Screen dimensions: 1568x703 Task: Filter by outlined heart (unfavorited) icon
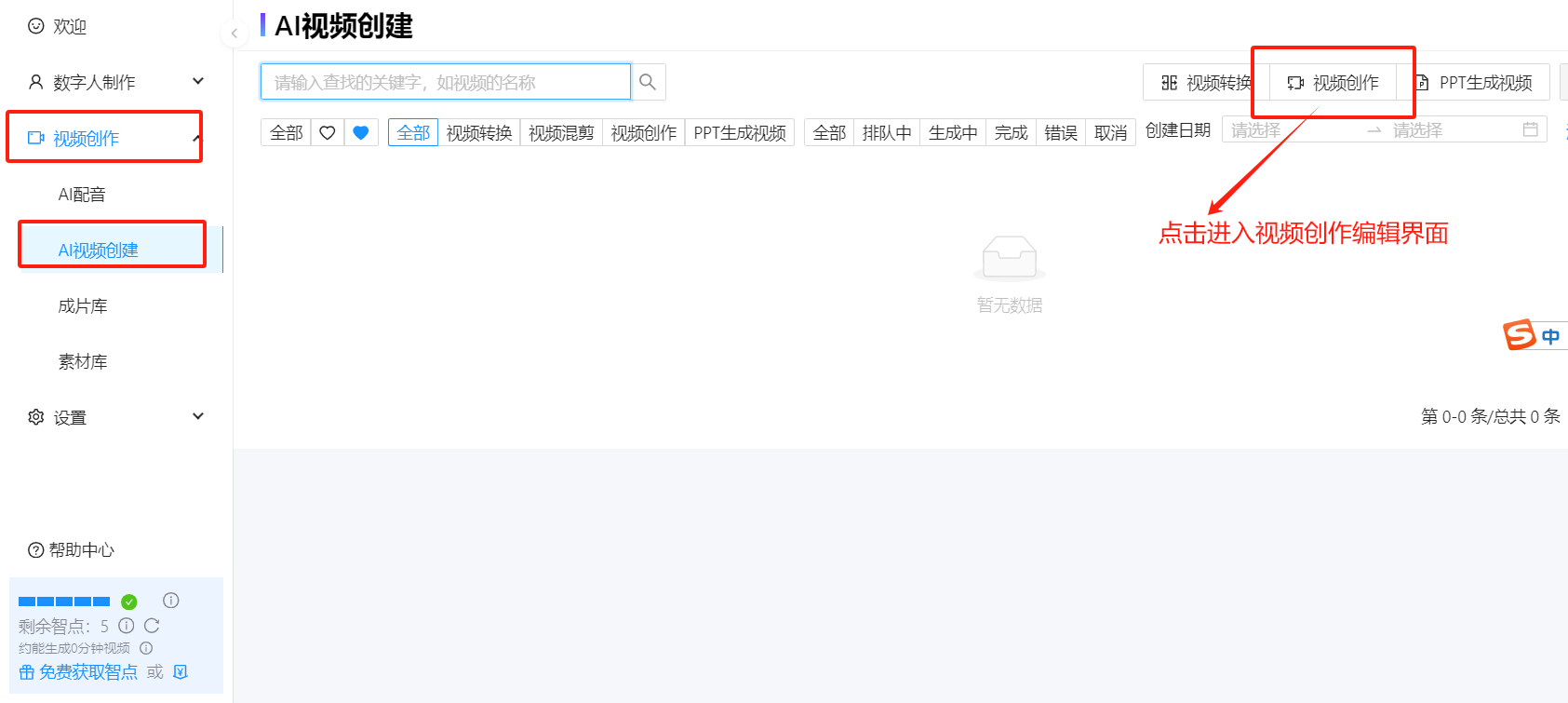coord(328,133)
